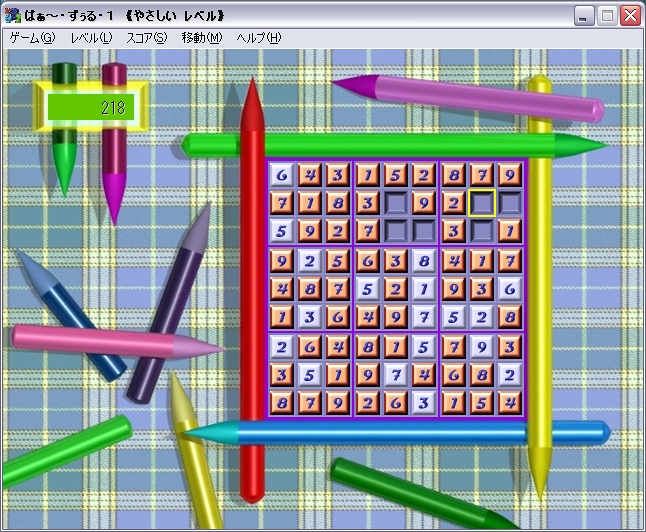Click the 4 tile in grid's bottom-right corner
Screen dimensions: 646x532
[x=510, y=403]
